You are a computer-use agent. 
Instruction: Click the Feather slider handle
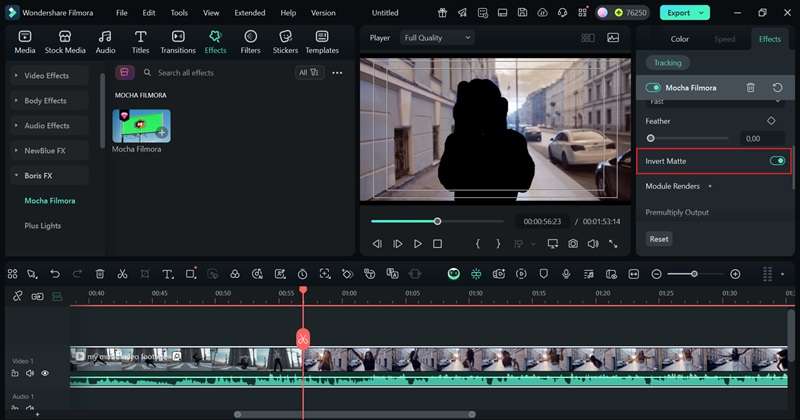[651, 138]
